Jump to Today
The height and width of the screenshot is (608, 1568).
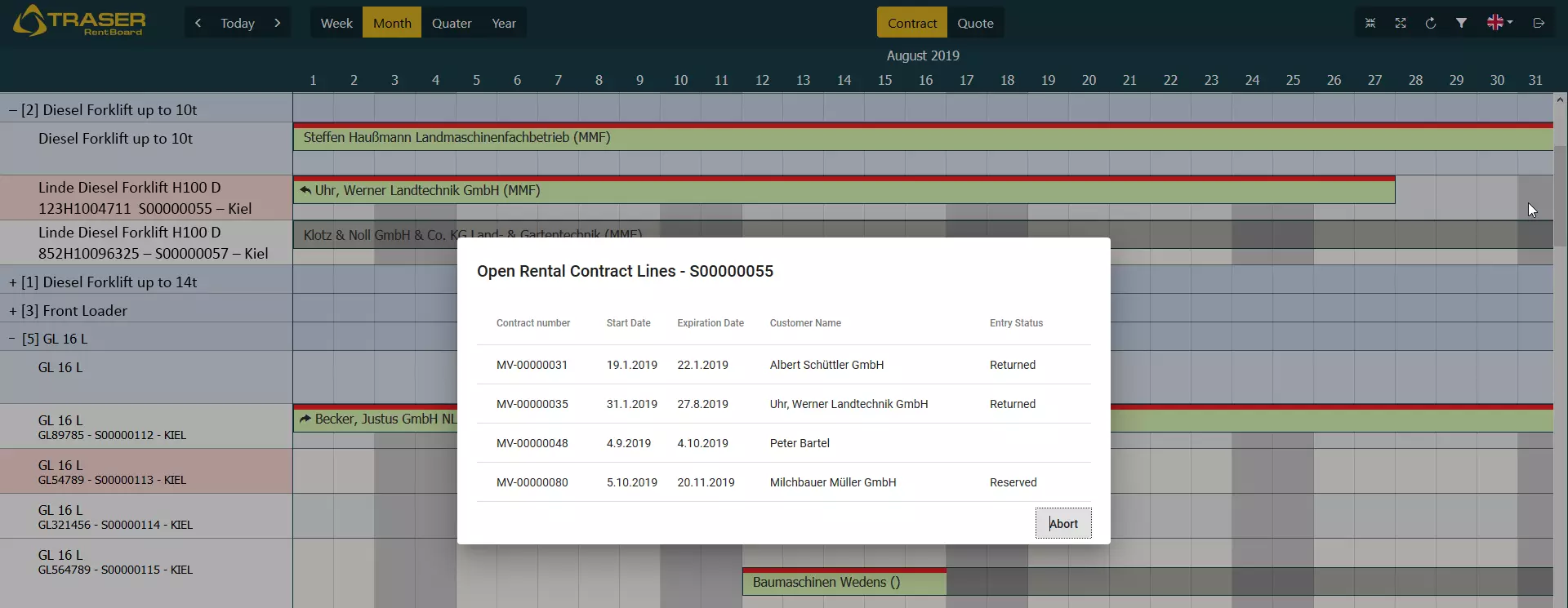tap(238, 23)
